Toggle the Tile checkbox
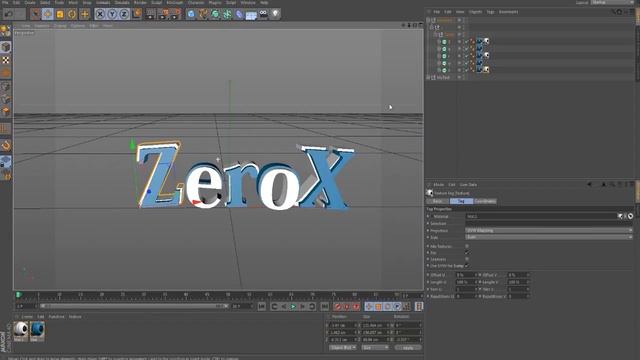Image resolution: width=640 pixels, height=360 pixels. click(x=467, y=253)
